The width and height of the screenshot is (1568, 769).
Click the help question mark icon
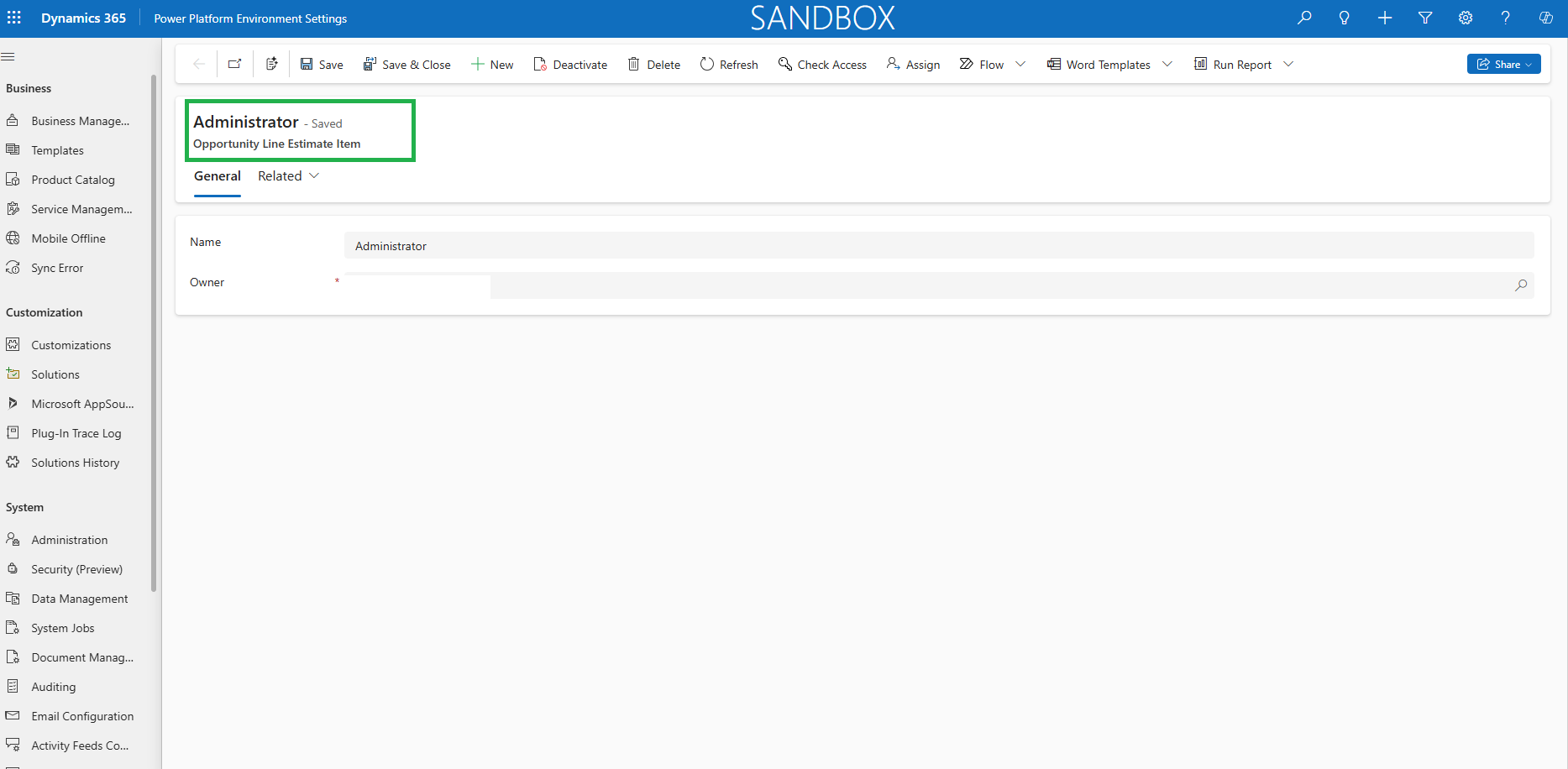[1506, 18]
